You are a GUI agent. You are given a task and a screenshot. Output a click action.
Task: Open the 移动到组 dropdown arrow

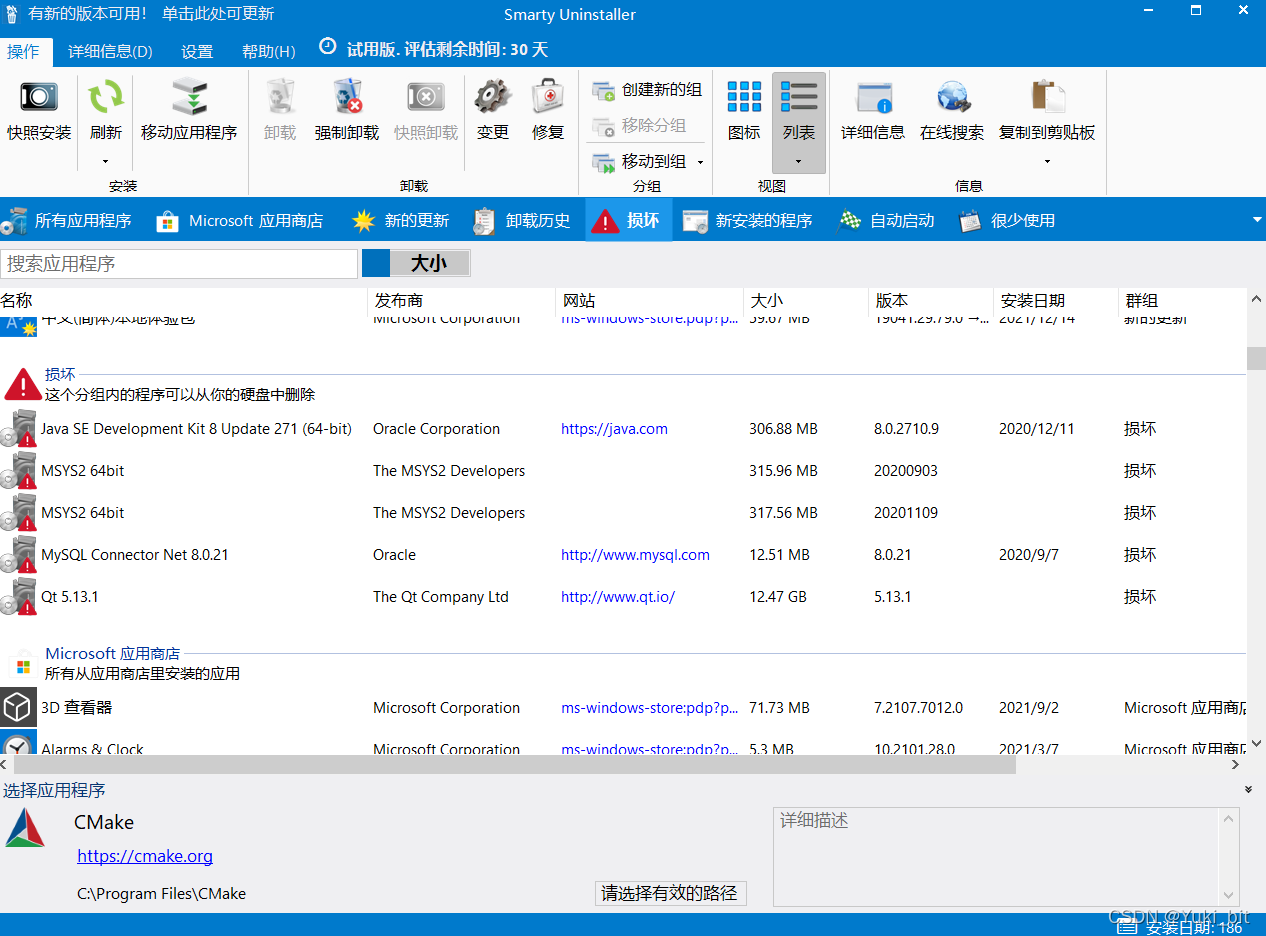tap(700, 162)
